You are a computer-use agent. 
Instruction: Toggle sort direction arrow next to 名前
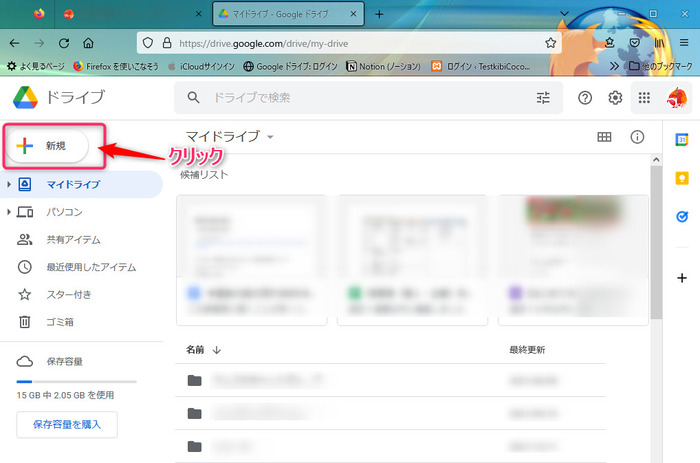pyautogui.click(x=217, y=350)
